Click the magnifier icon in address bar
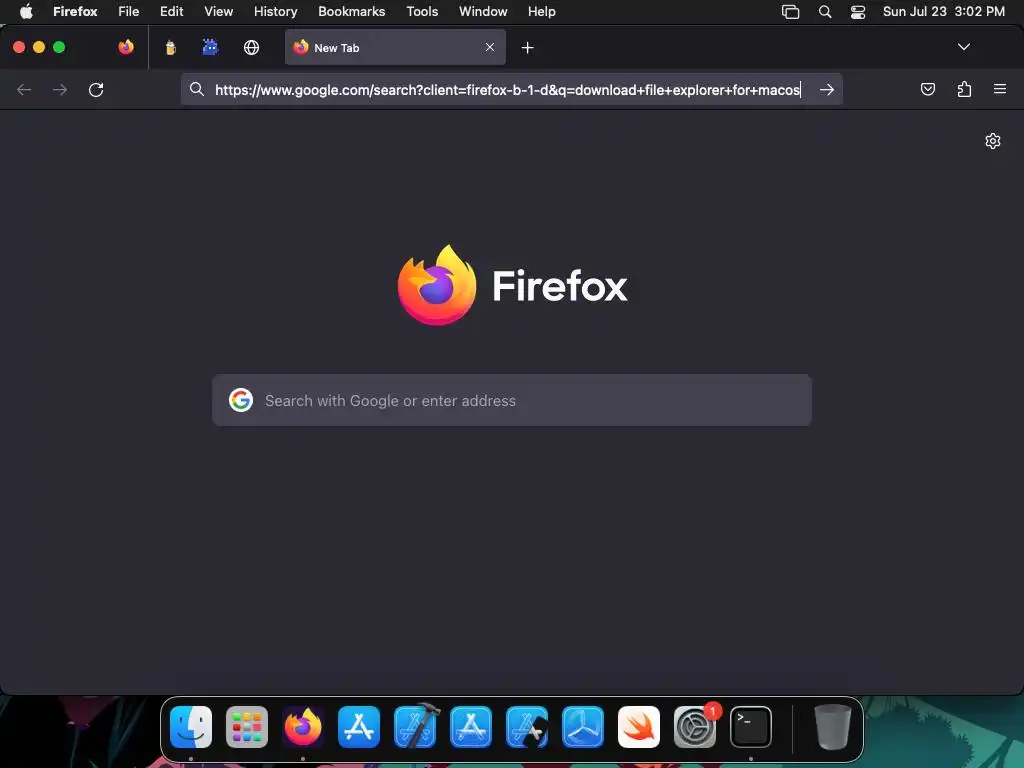This screenshot has width=1024, height=768. tap(197, 89)
